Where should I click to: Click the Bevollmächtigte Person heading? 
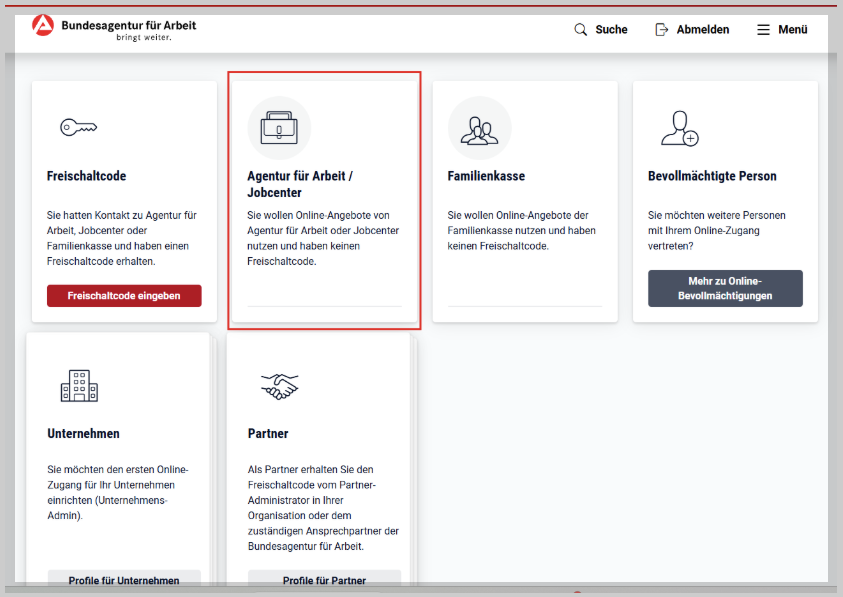click(x=712, y=176)
